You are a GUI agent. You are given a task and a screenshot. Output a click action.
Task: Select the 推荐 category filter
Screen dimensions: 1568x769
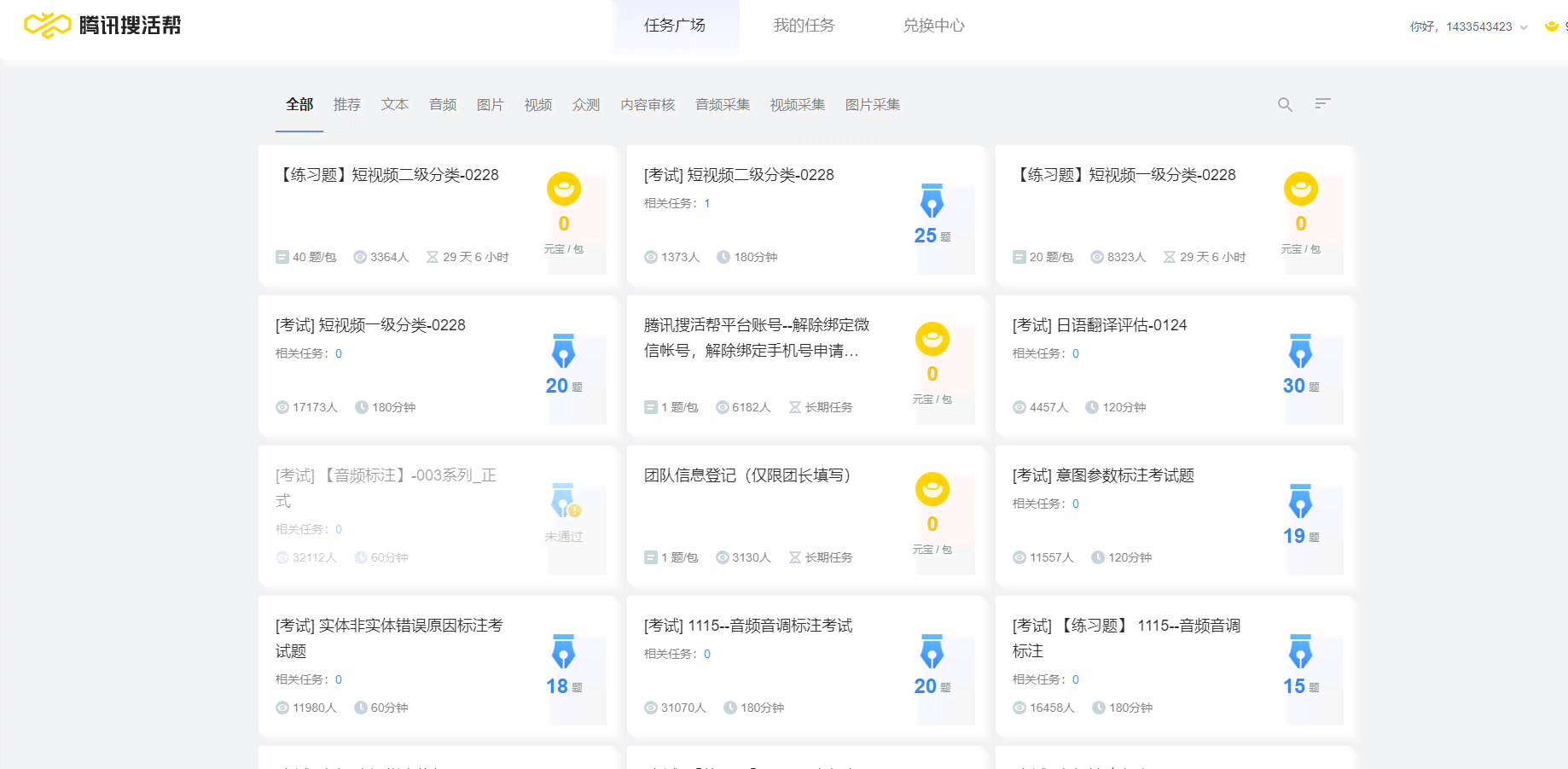tap(347, 105)
